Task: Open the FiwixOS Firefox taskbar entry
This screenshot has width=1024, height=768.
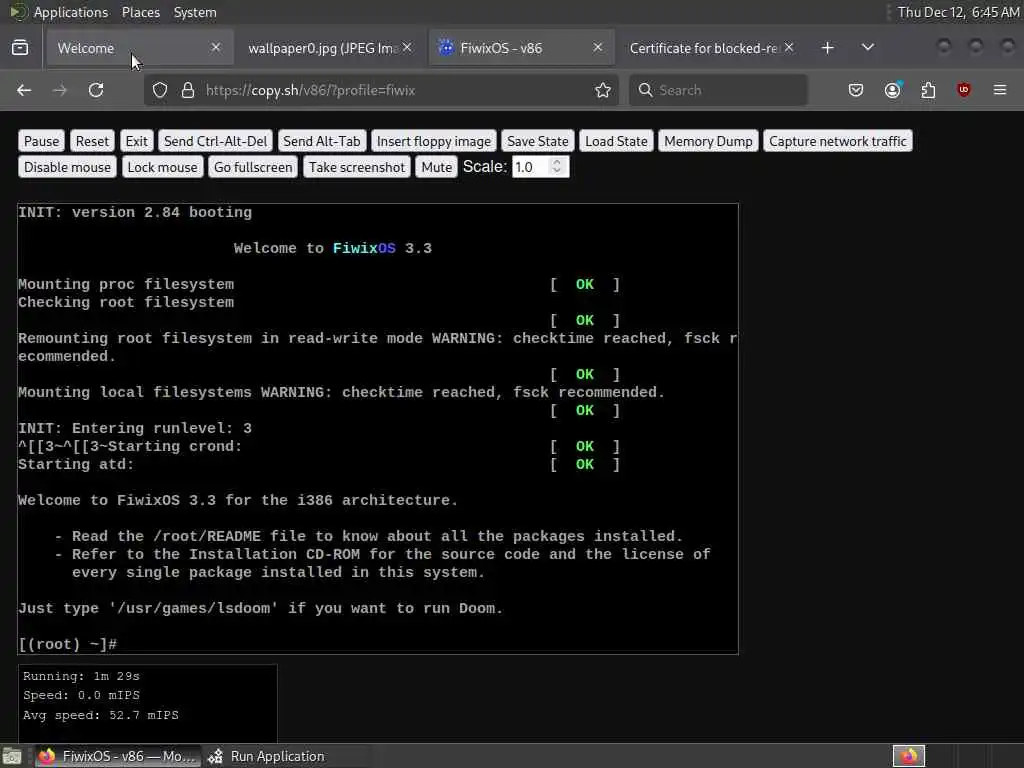Action: [118, 756]
